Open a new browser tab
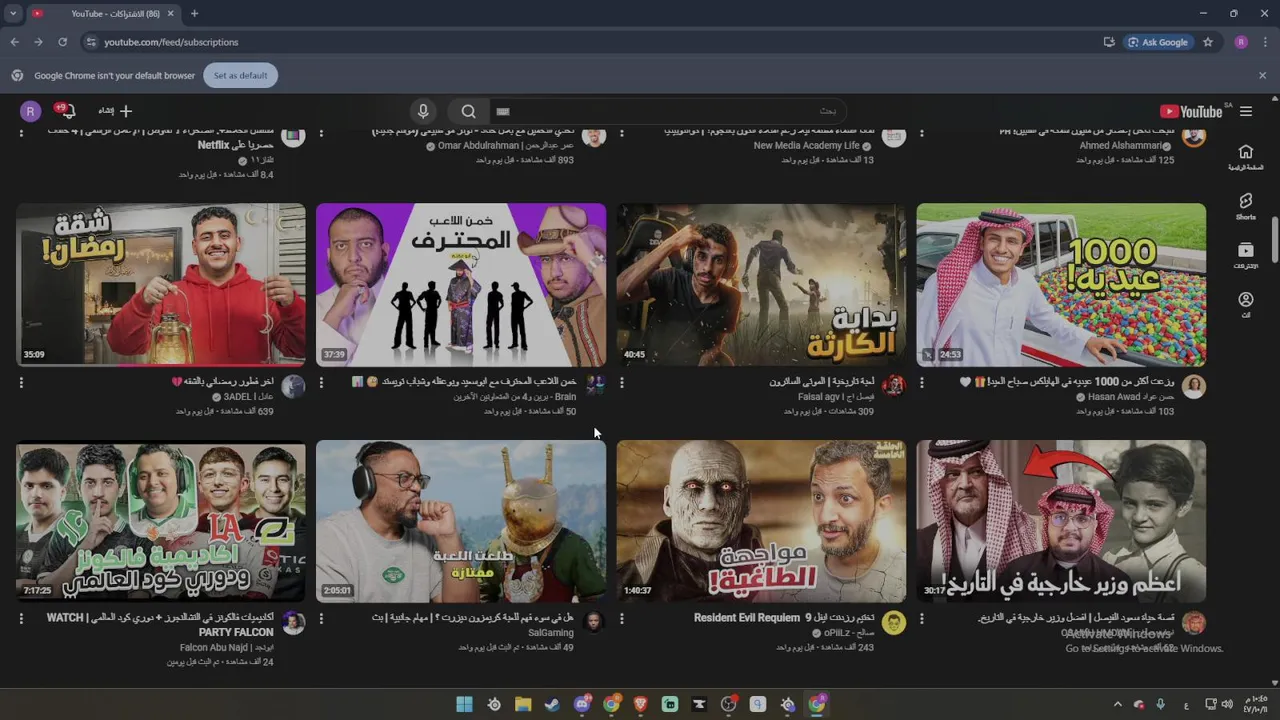 [x=194, y=13]
